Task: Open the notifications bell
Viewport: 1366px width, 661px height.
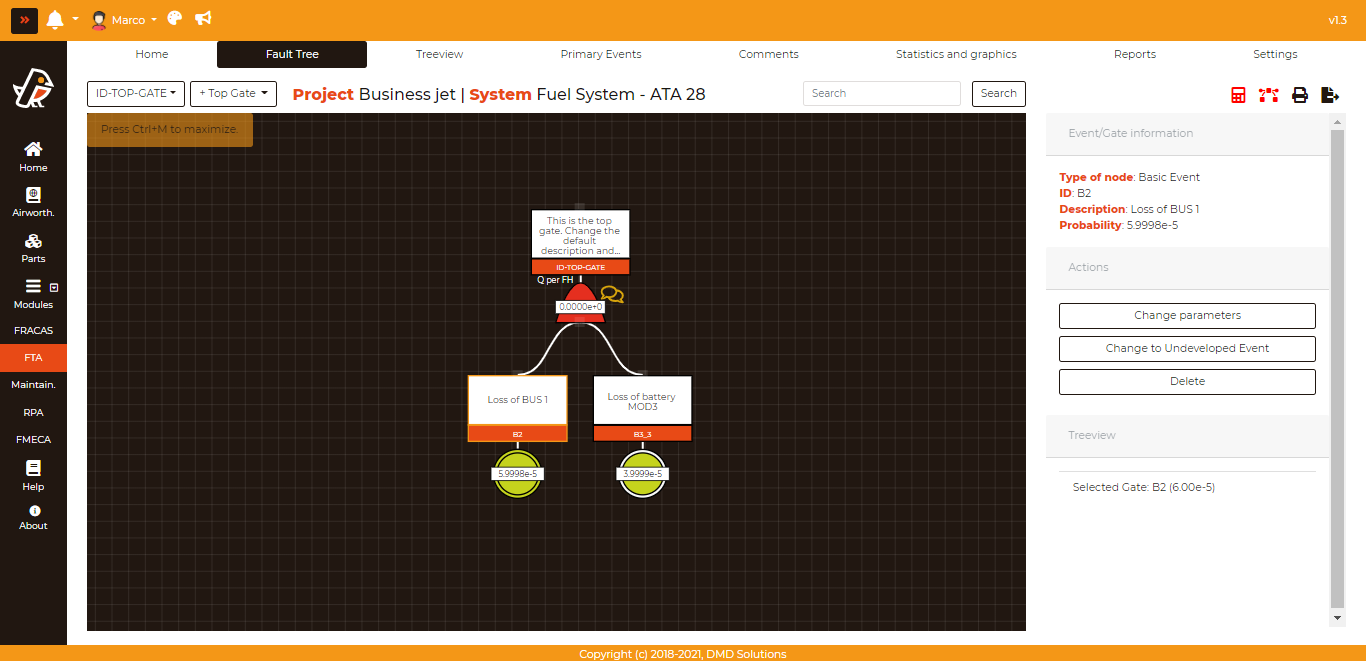Action: (55, 20)
